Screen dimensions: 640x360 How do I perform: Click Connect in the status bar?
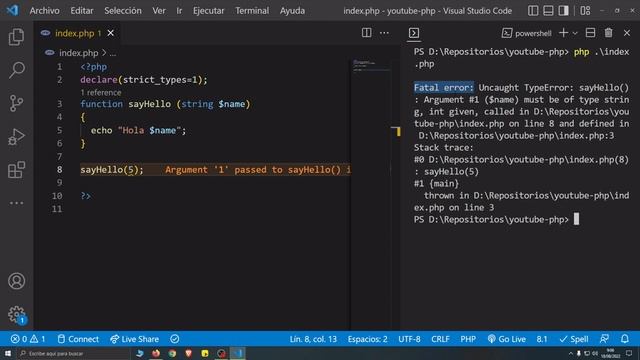point(78,339)
